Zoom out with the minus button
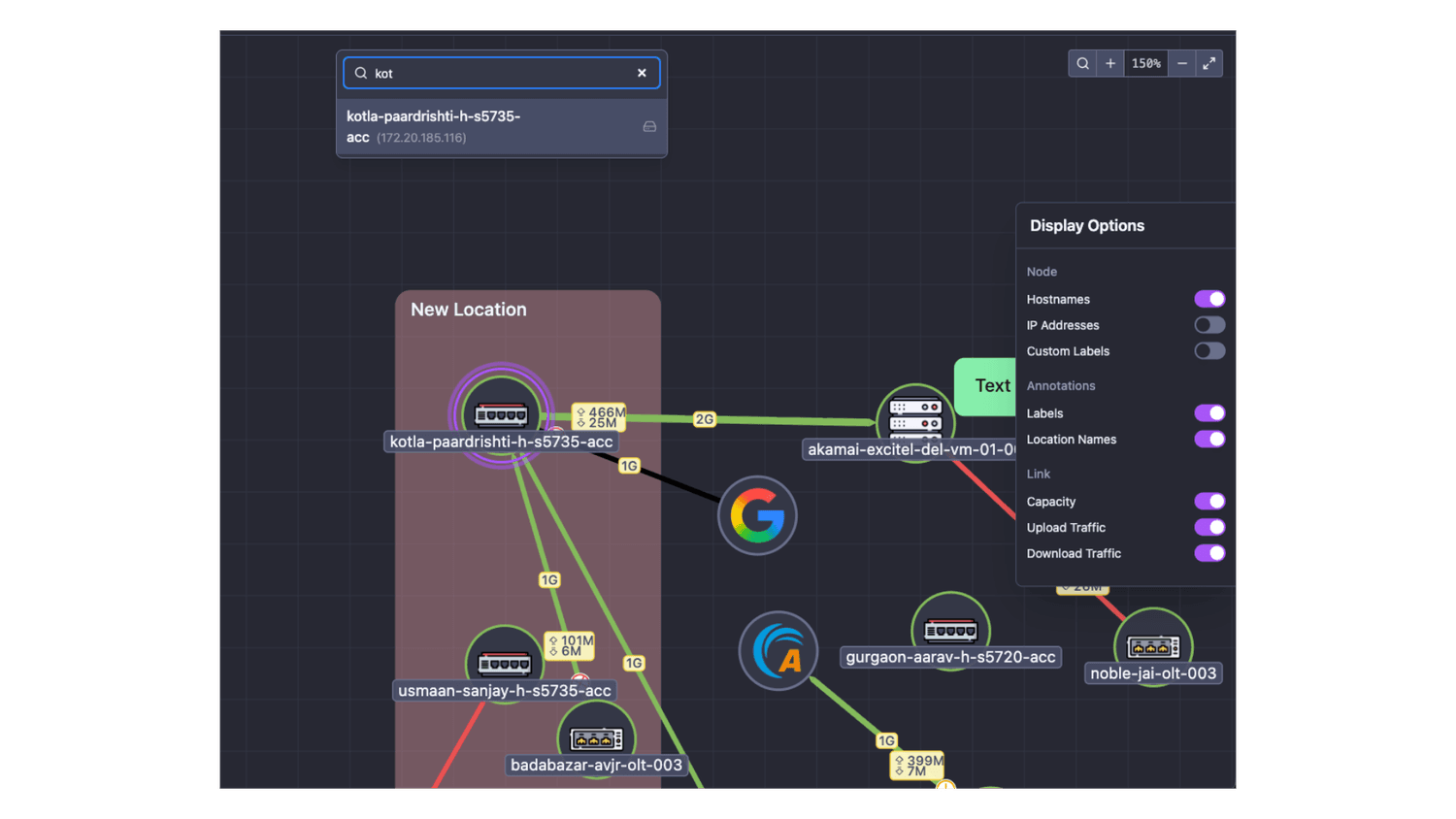 tap(1182, 64)
